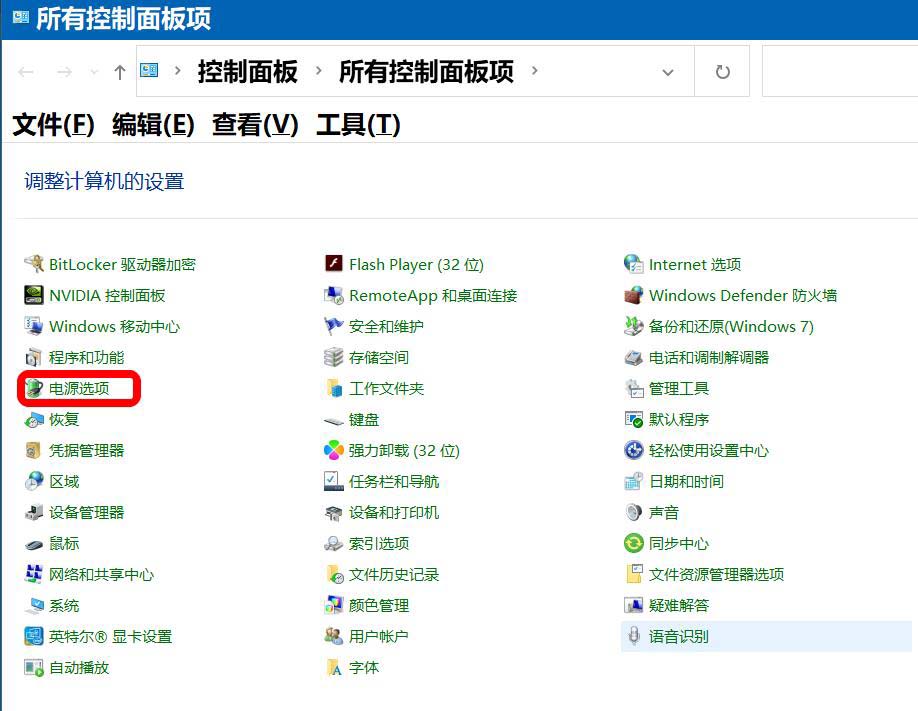Expand the address bar history dropdown
Viewport: 918px width, 711px height.
667,72
